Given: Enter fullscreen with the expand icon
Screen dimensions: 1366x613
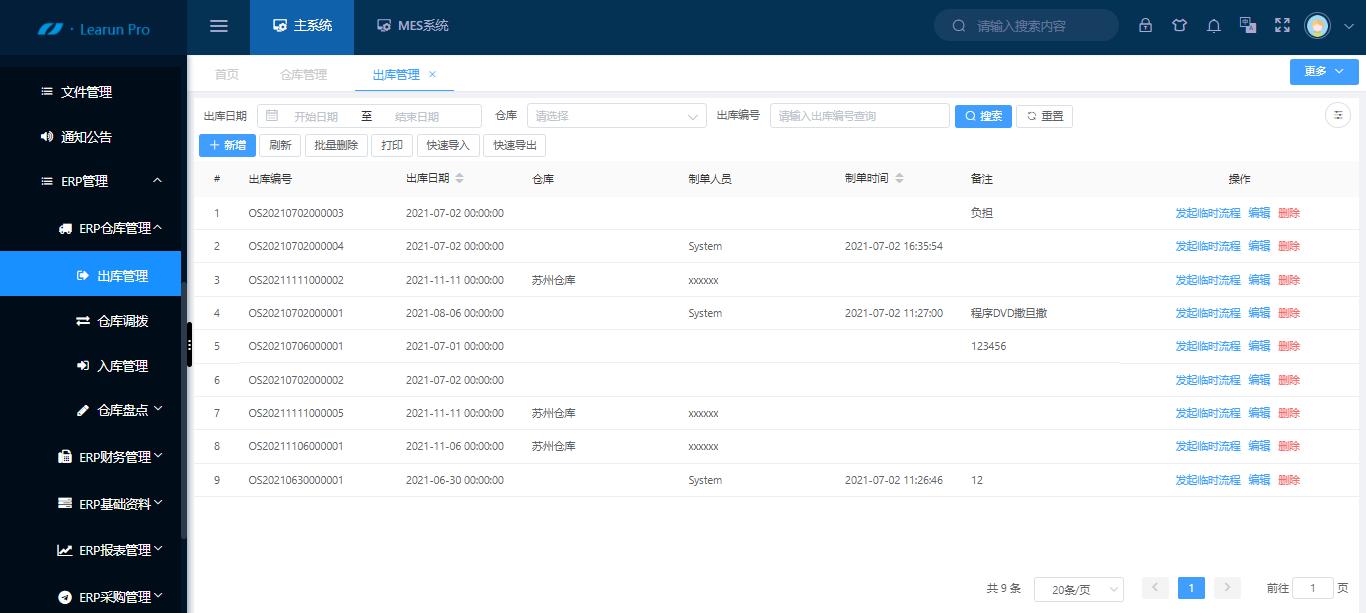Looking at the screenshot, I should [1282, 25].
